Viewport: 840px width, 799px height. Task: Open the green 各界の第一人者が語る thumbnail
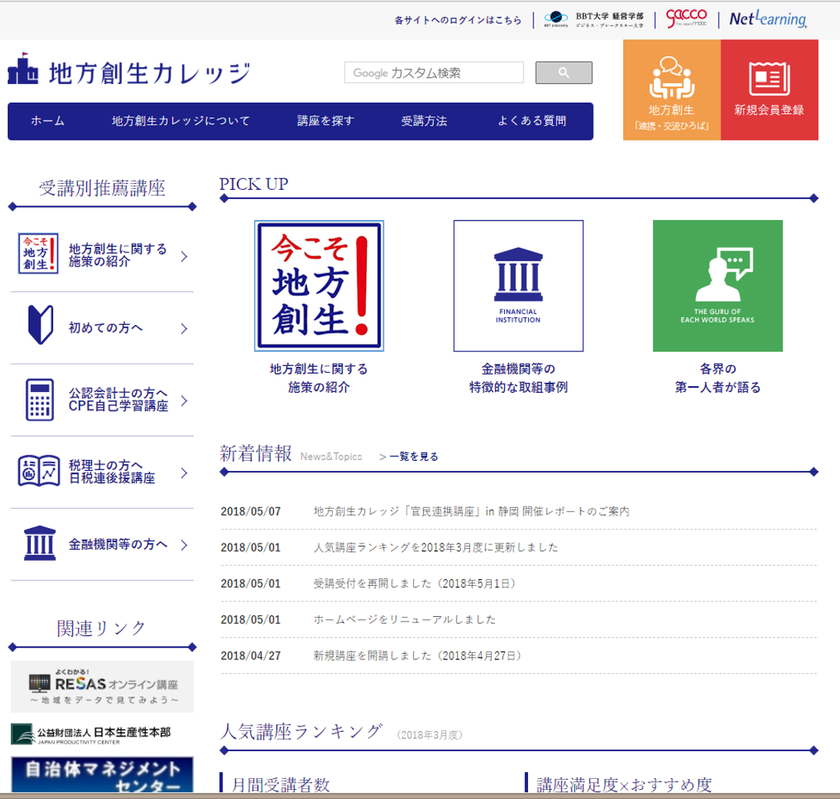click(717, 286)
